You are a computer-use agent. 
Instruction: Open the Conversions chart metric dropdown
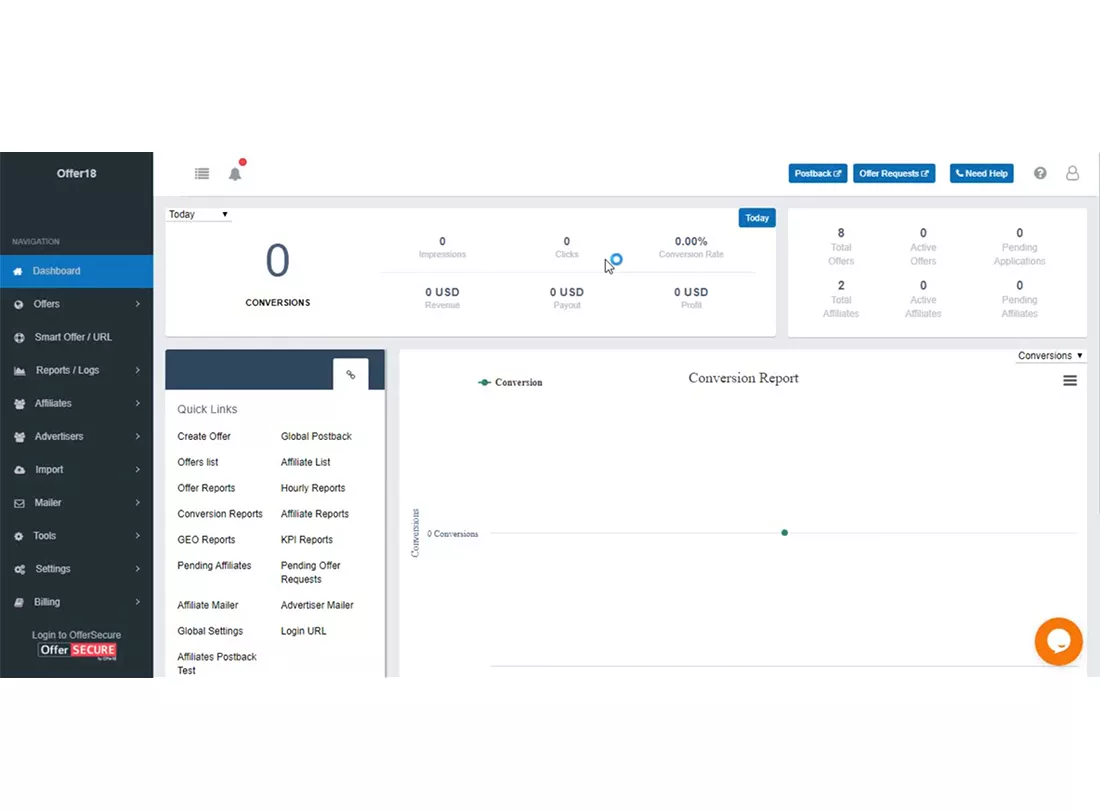(1049, 356)
